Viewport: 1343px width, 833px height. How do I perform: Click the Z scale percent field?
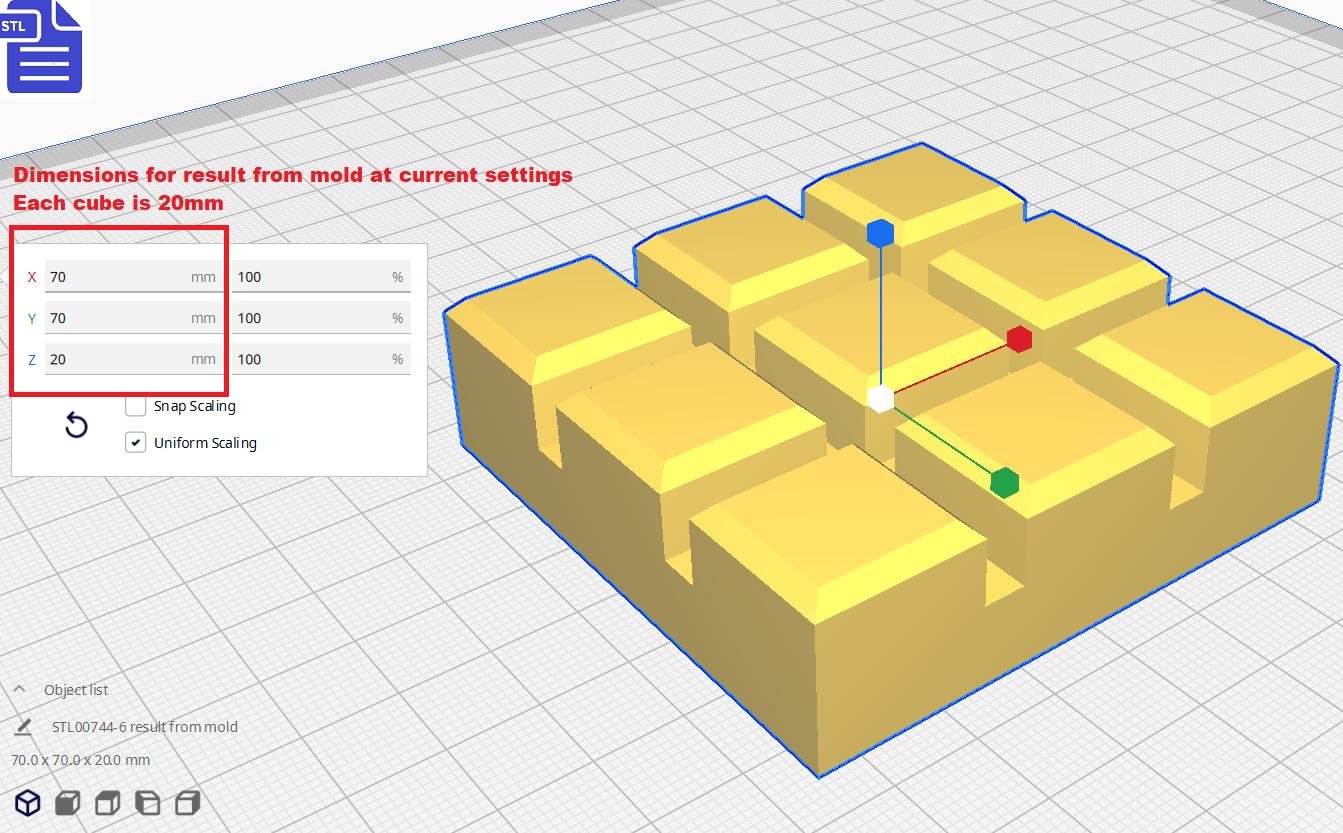tap(321, 359)
